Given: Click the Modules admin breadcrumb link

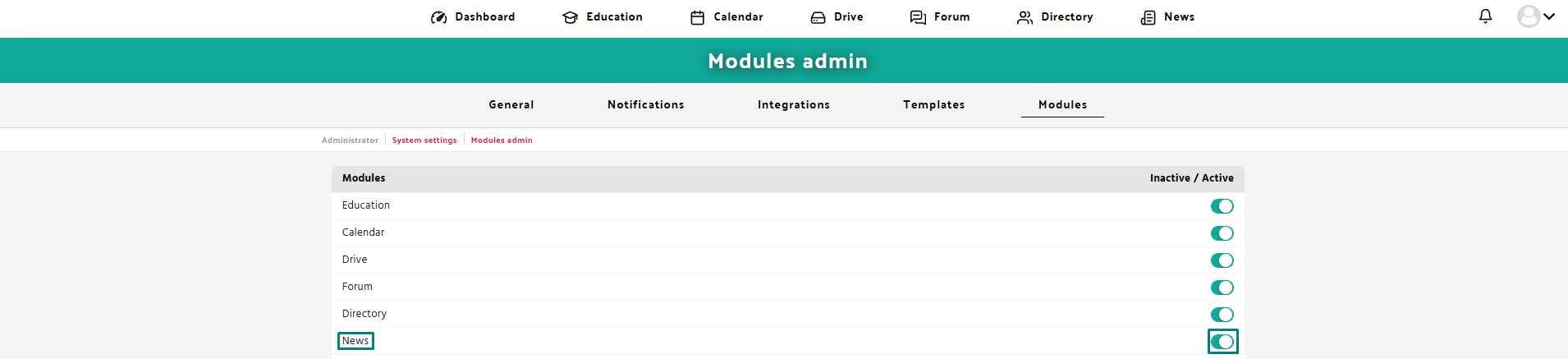Looking at the screenshot, I should pyautogui.click(x=502, y=140).
